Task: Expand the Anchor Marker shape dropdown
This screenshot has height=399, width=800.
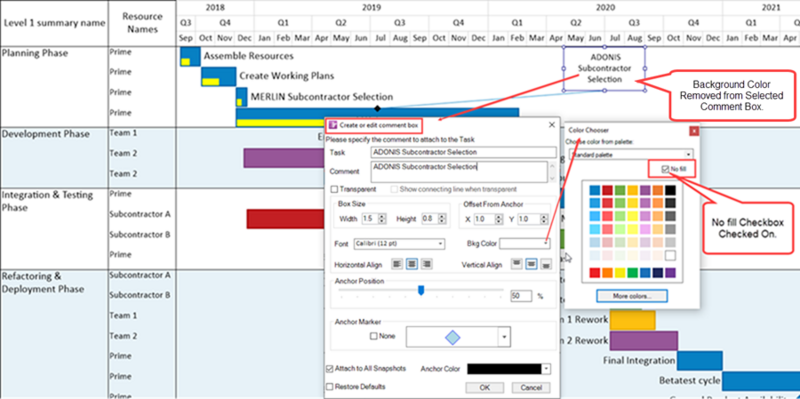Action: pos(504,337)
